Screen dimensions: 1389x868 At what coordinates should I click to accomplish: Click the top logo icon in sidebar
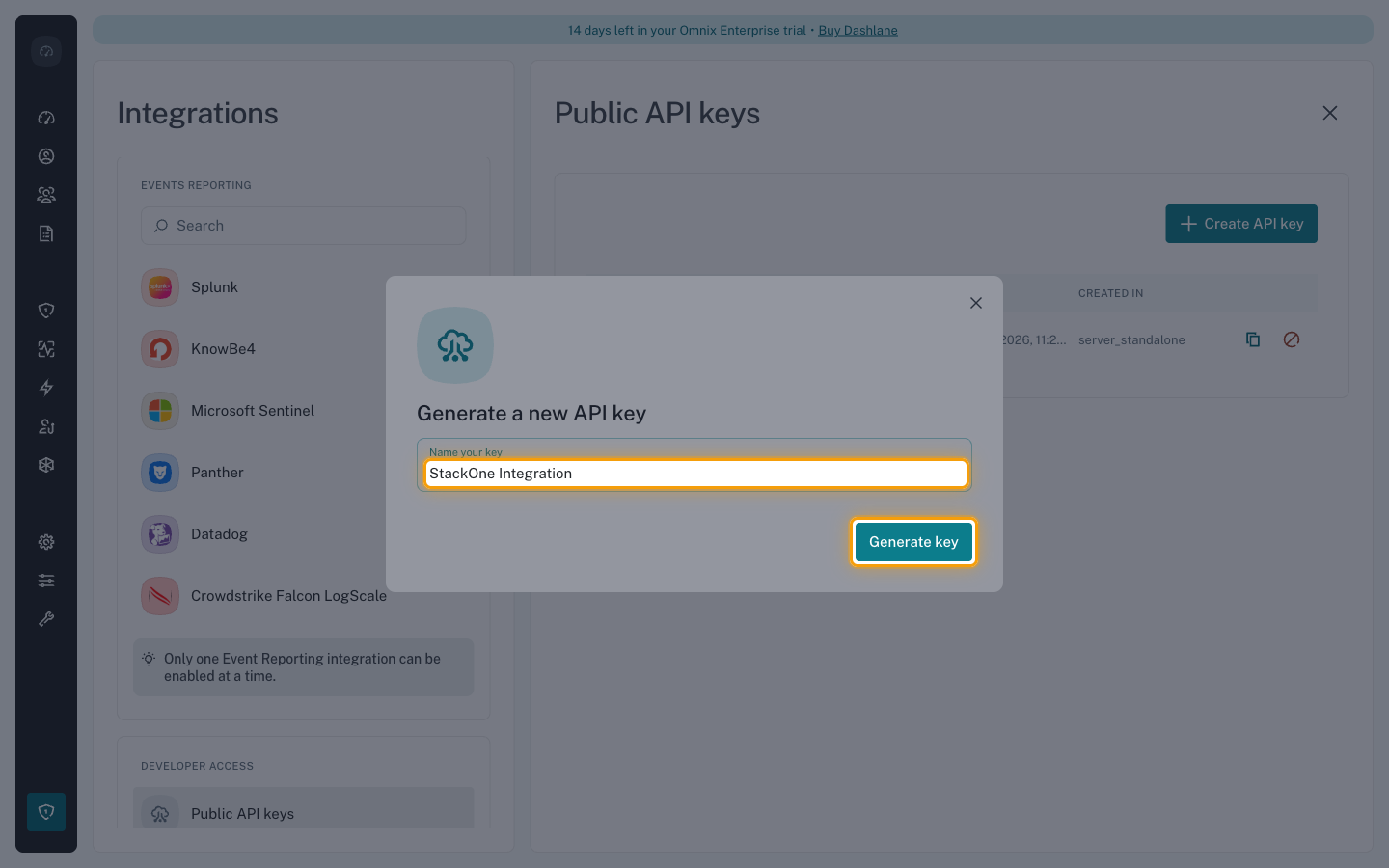tap(46, 50)
